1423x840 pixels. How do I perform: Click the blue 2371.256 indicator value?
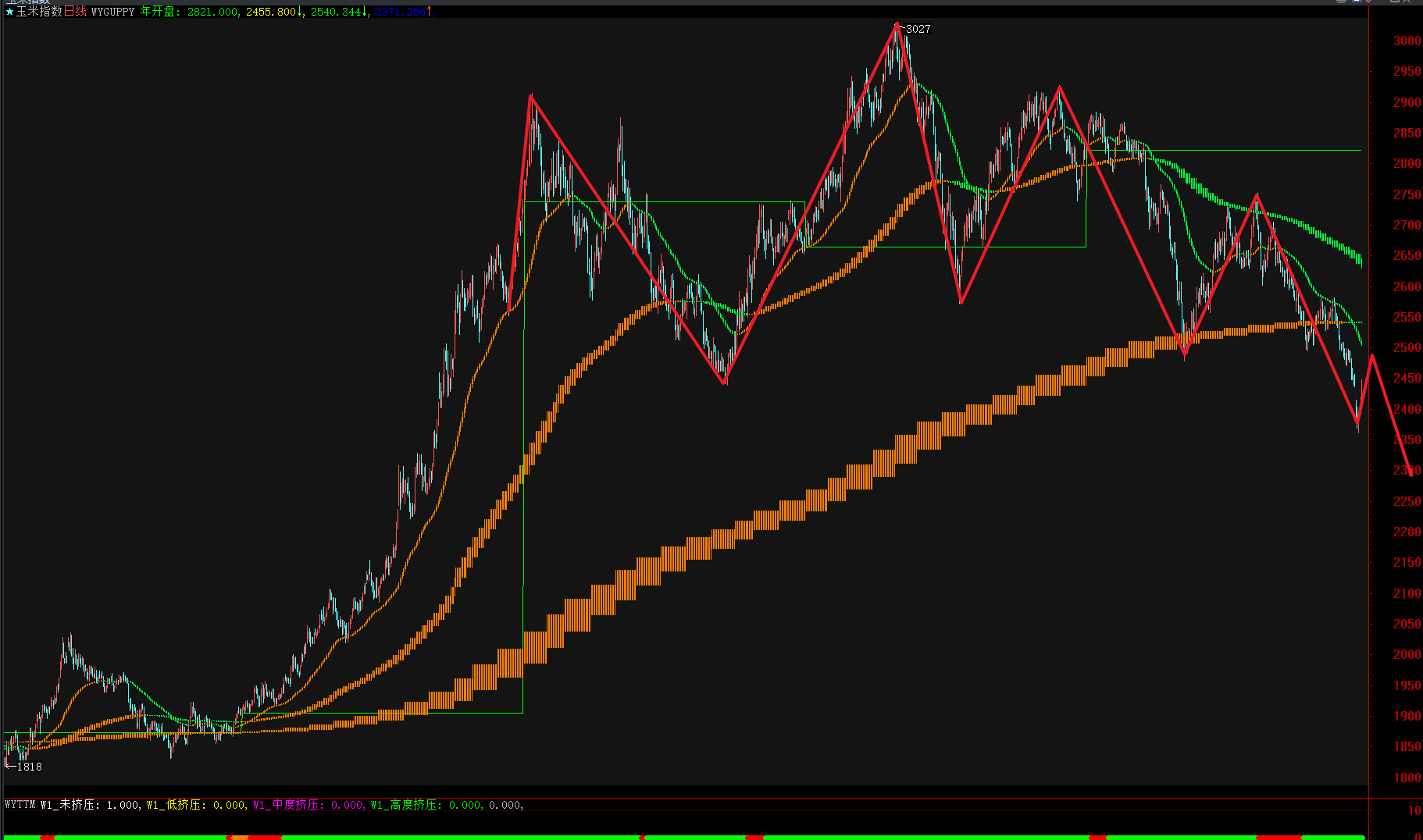[400, 12]
